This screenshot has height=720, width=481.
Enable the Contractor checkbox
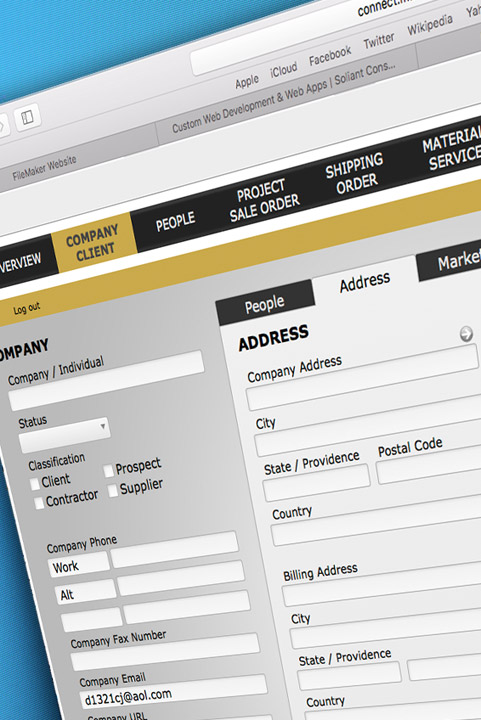(39, 502)
